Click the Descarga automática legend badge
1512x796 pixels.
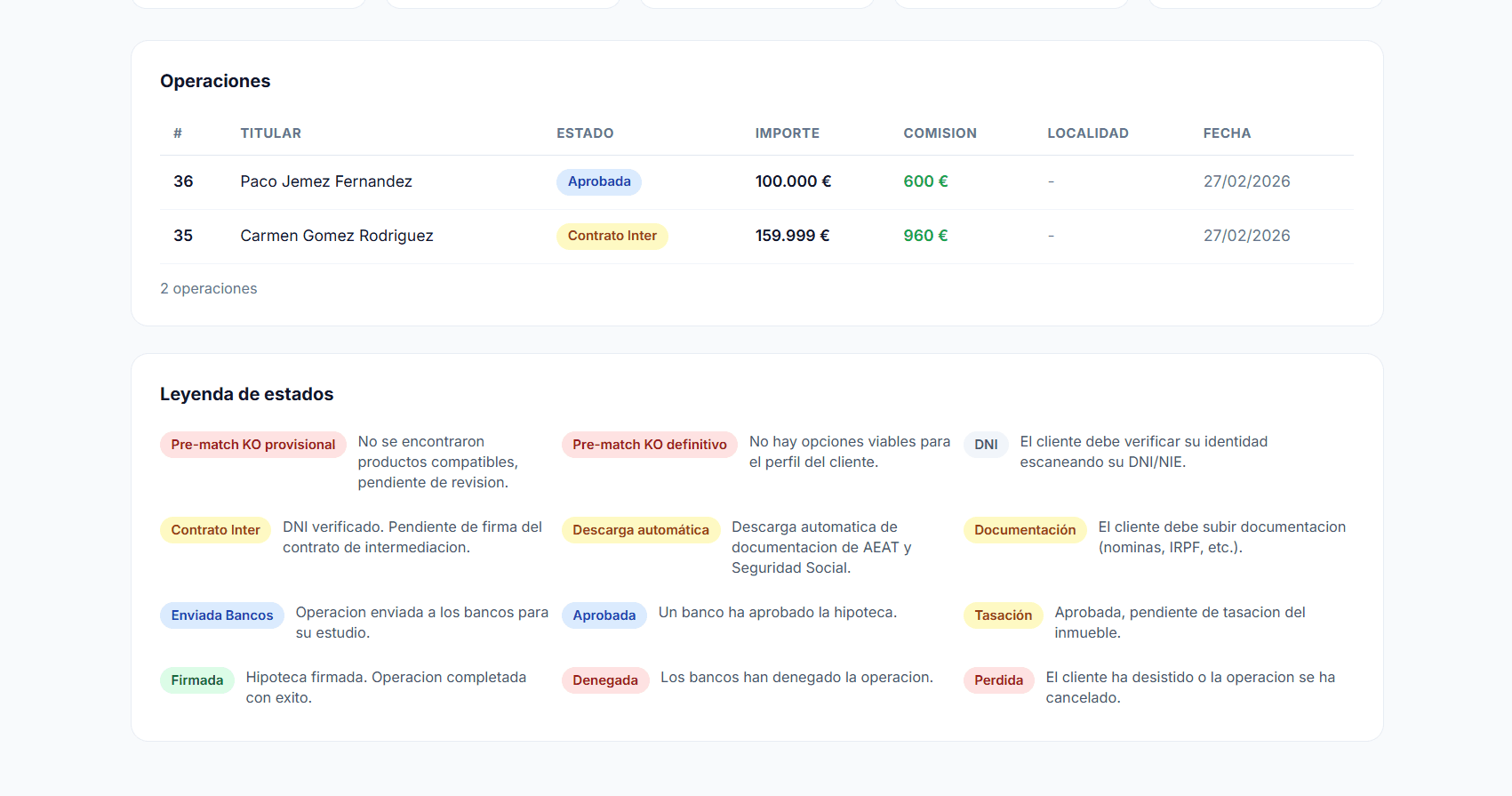[x=641, y=530]
